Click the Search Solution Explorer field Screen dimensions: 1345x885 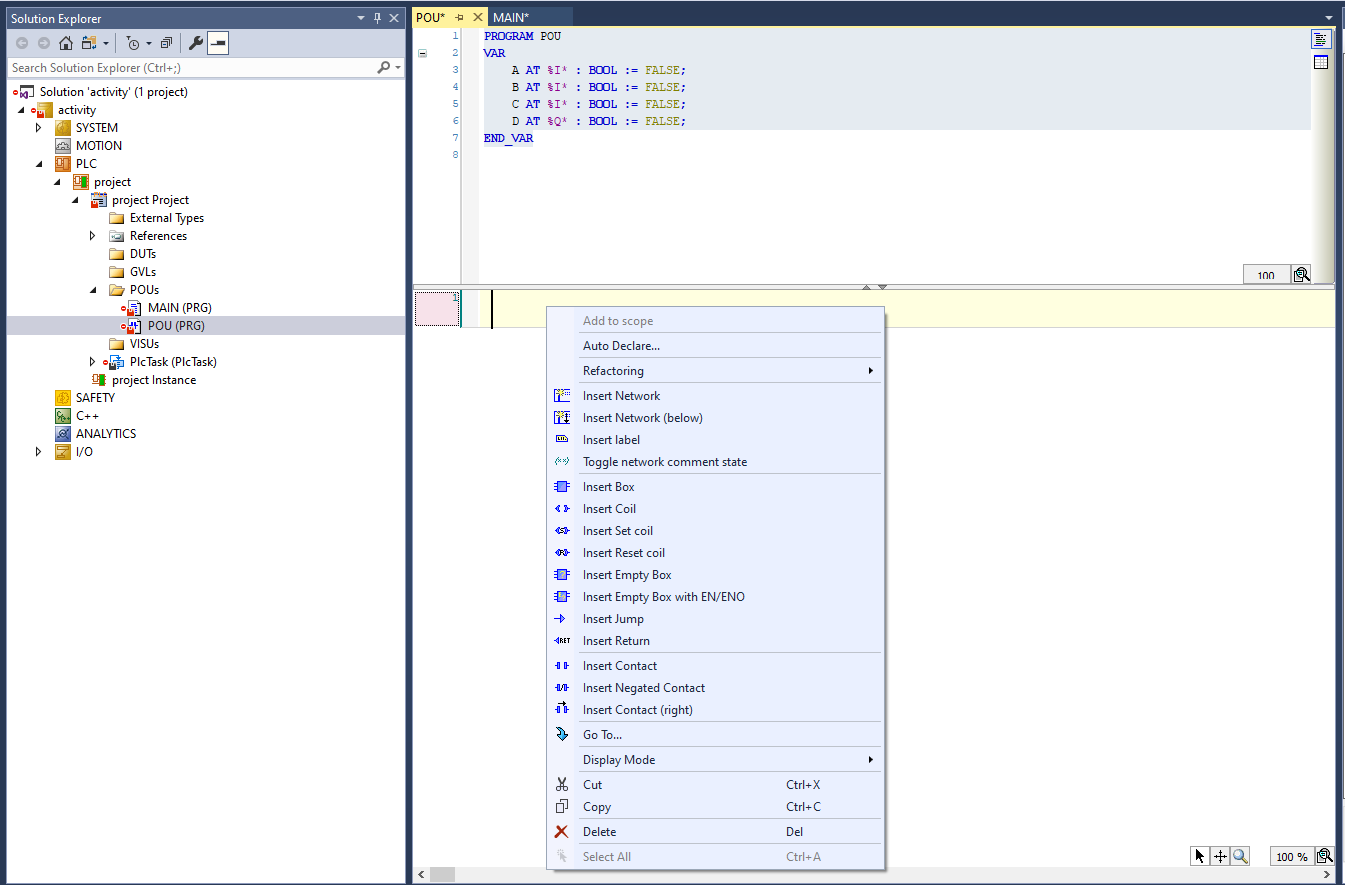tap(190, 68)
